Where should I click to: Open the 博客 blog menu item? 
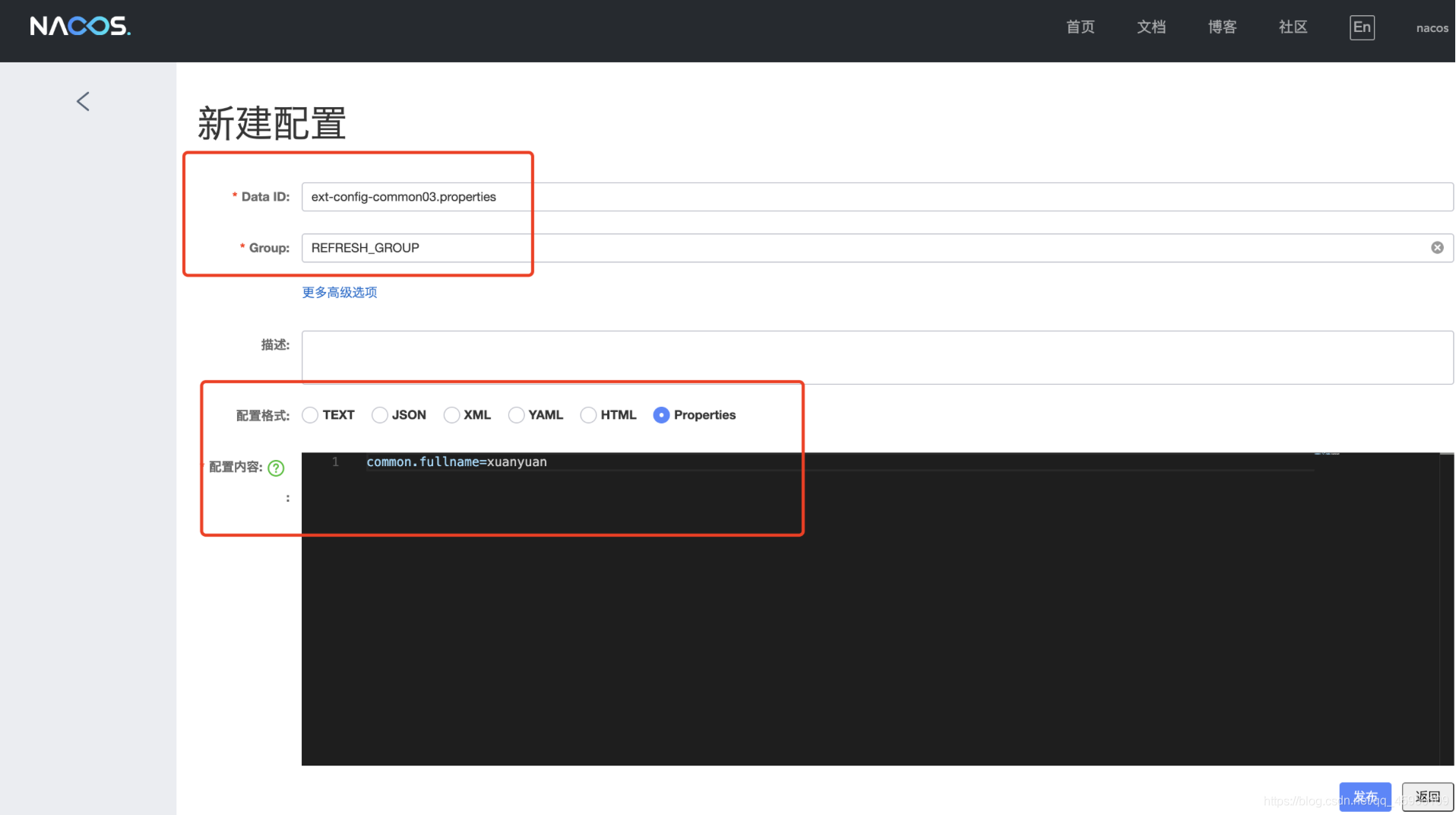[x=1222, y=27]
